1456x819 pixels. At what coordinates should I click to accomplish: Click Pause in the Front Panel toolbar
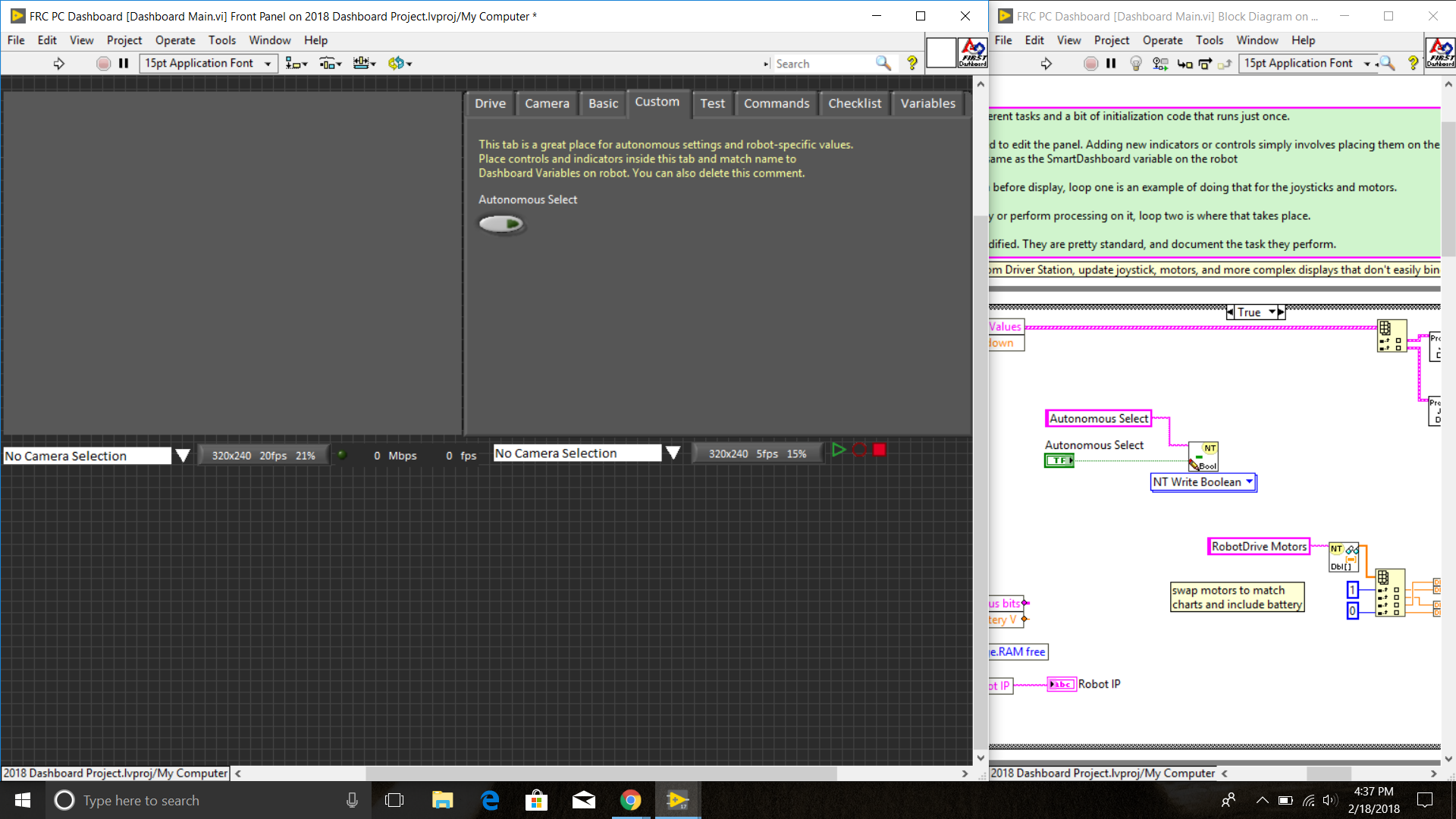point(124,64)
